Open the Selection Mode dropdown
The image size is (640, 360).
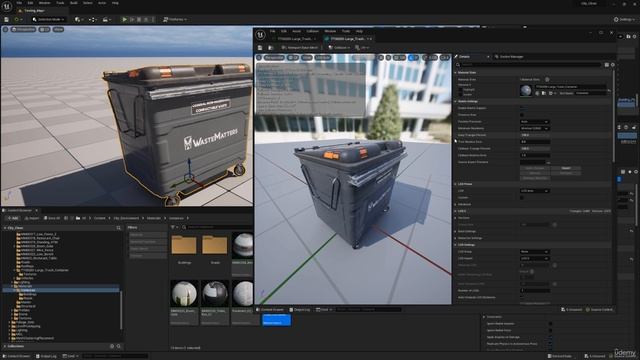point(48,19)
